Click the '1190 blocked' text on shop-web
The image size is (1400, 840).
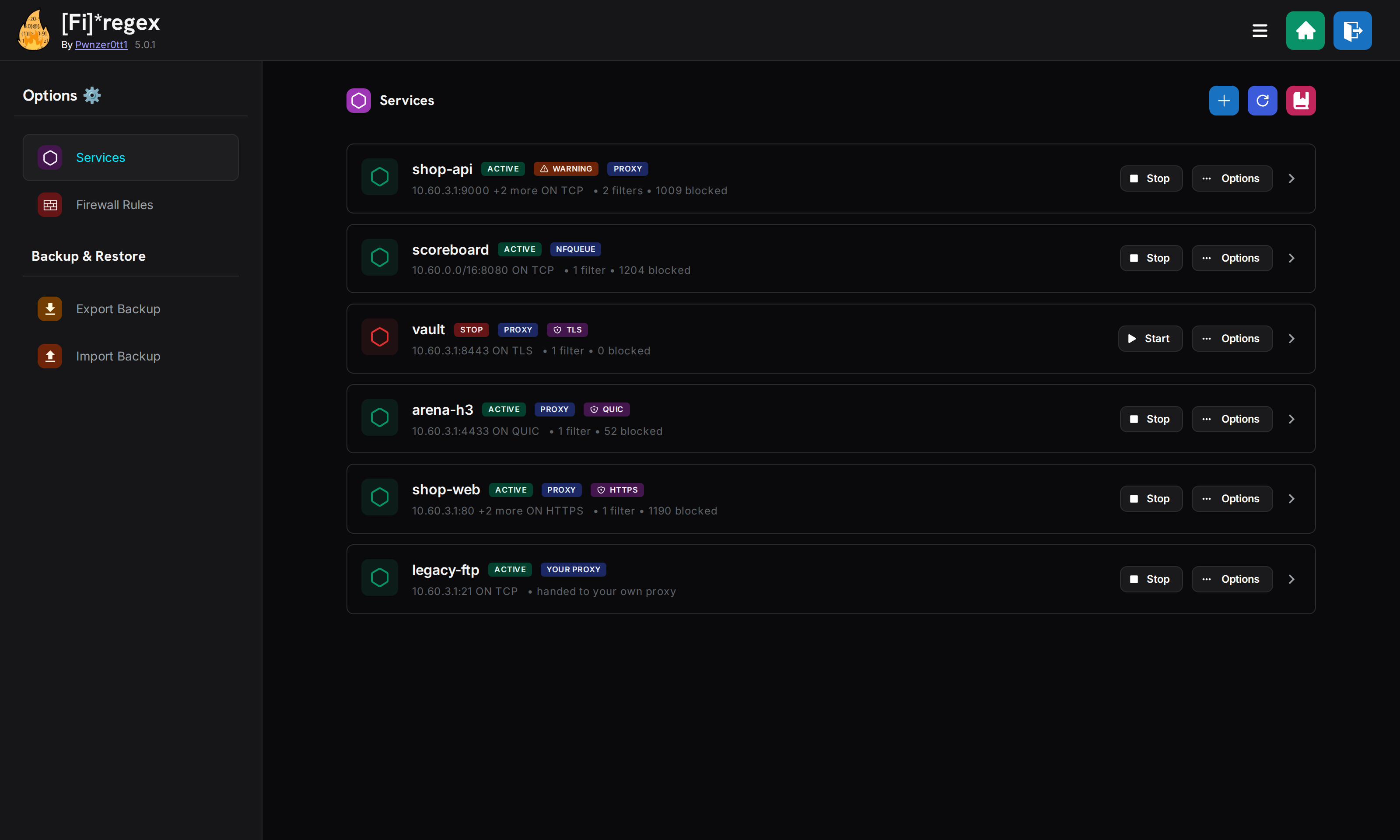coord(682,511)
